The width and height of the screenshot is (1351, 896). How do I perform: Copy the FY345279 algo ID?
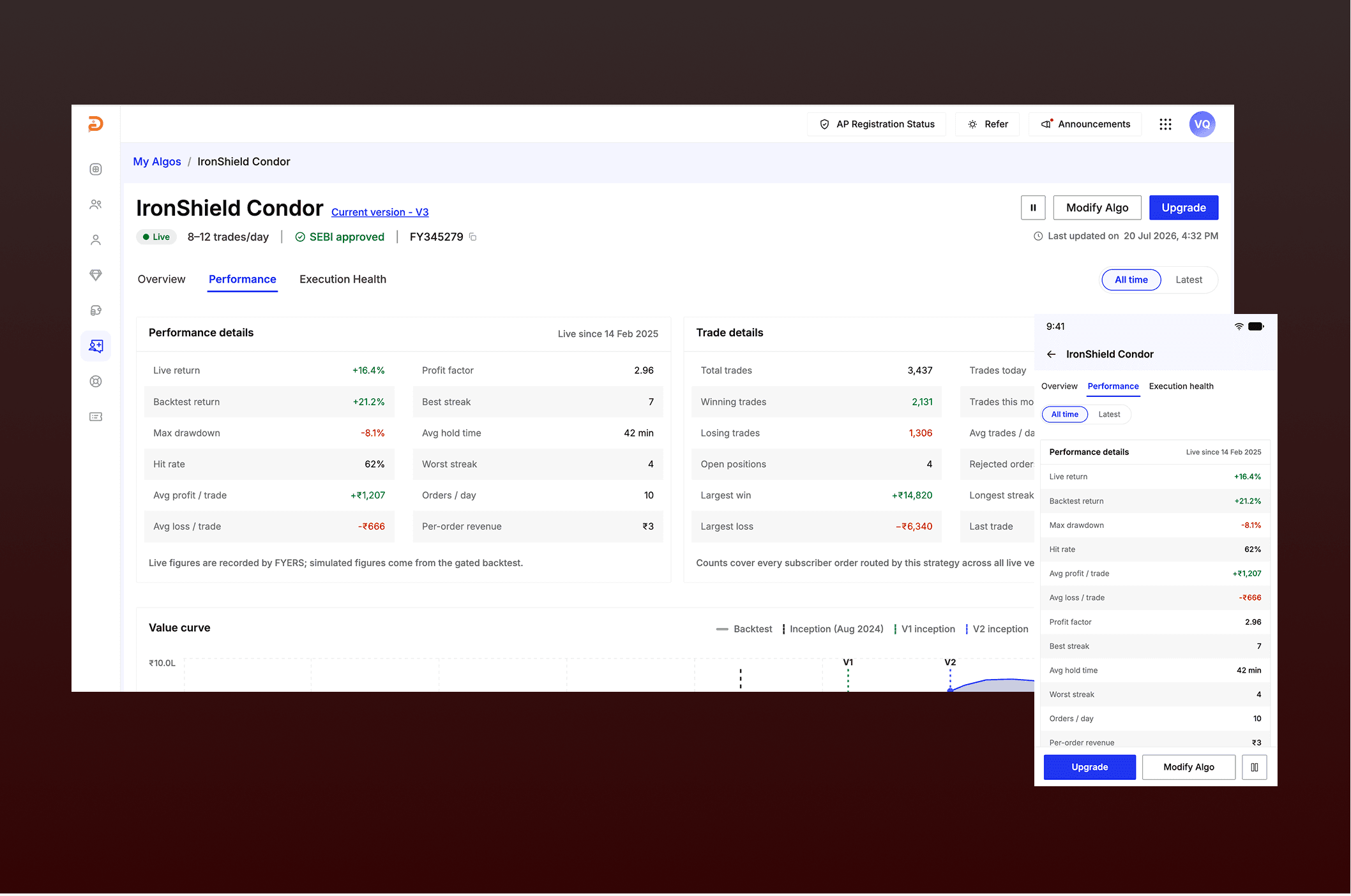(473, 237)
